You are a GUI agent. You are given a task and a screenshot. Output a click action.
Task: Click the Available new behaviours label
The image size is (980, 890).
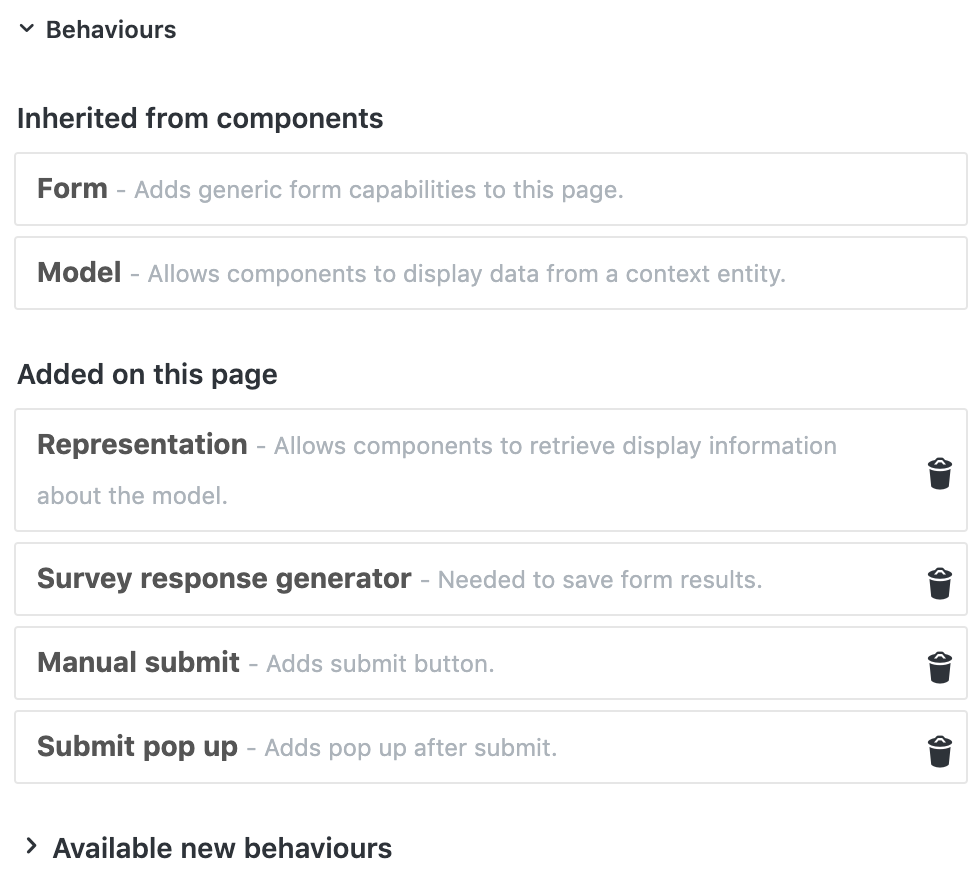click(222, 848)
